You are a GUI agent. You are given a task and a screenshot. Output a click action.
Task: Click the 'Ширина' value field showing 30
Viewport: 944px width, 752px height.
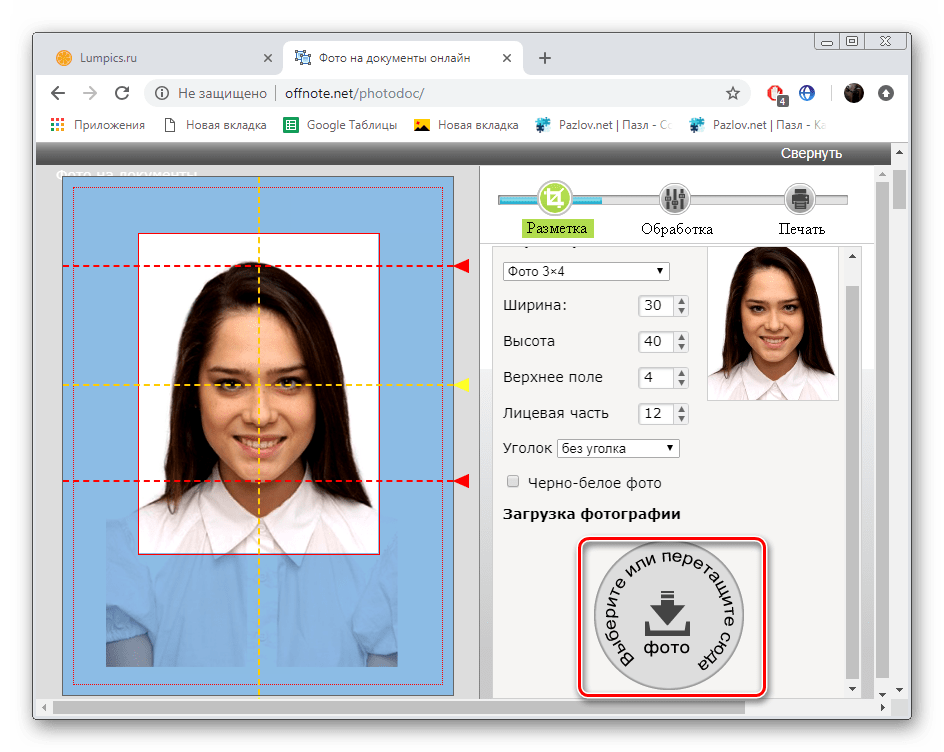pyautogui.click(x=656, y=305)
